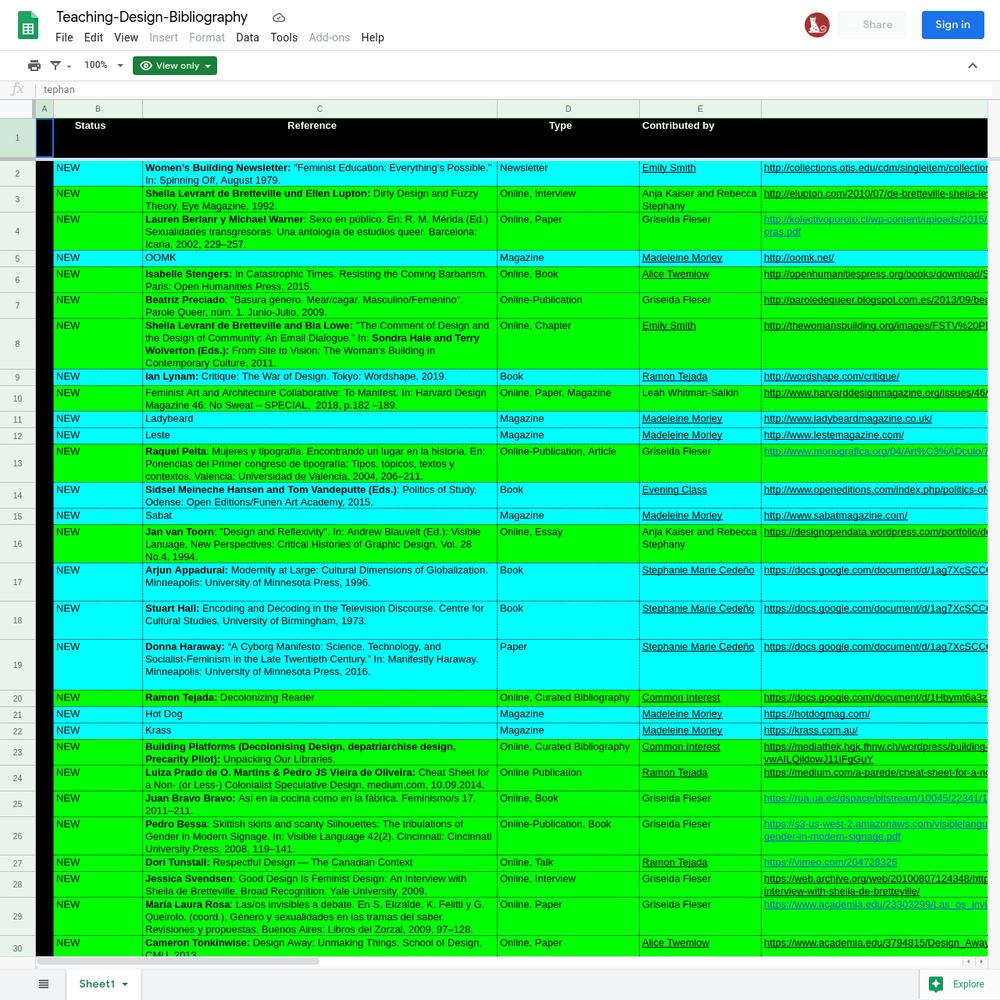This screenshot has height=1000, width=1000.
Task: Open the Help menu
Action: click(x=372, y=38)
